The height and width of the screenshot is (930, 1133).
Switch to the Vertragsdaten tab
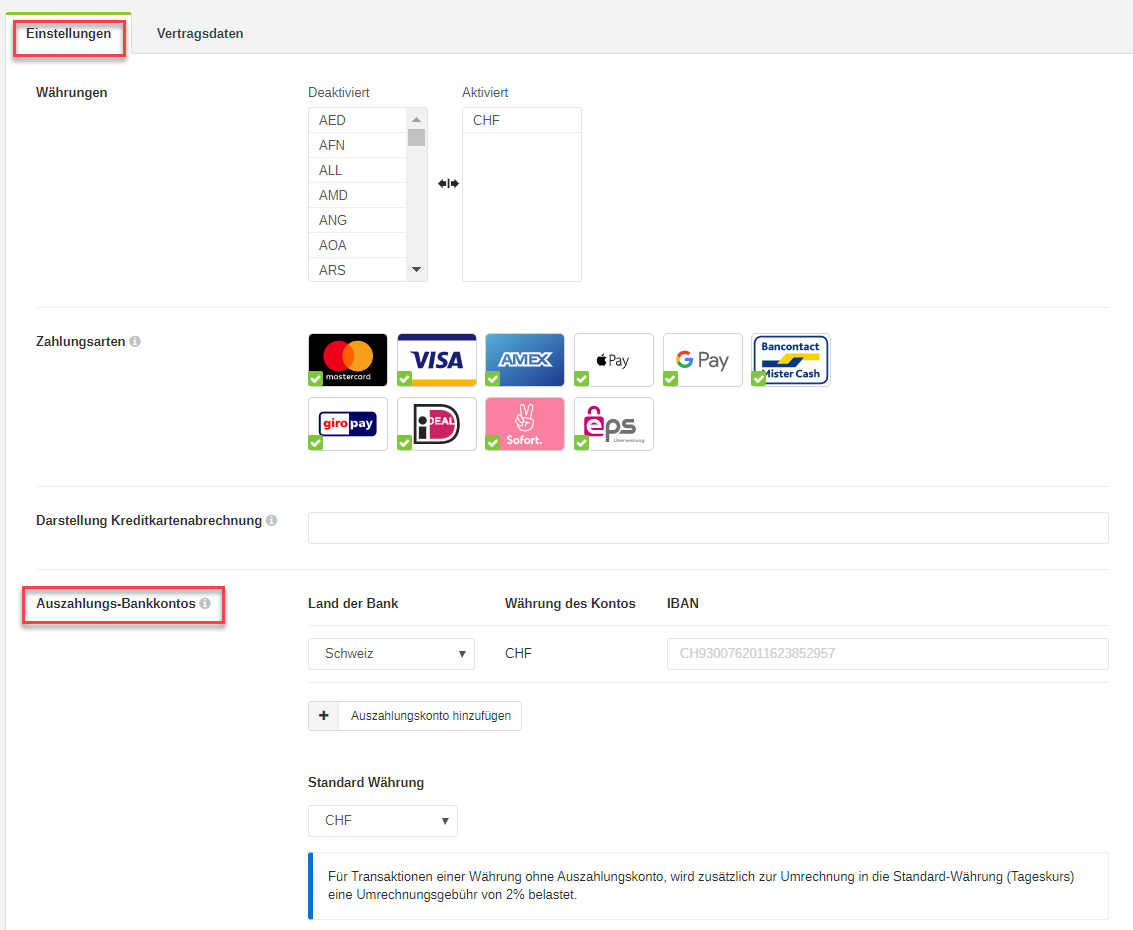(200, 34)
